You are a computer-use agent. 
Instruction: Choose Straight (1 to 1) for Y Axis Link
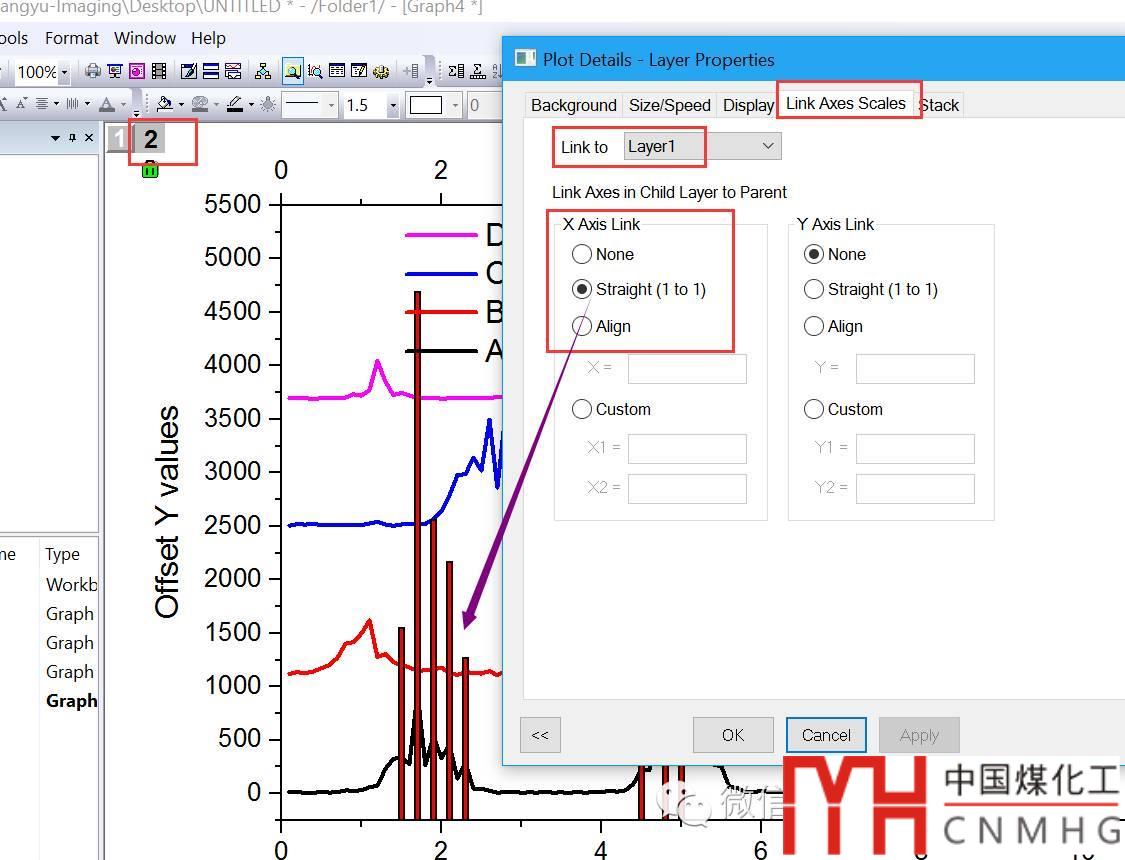[x=814, y=289]
